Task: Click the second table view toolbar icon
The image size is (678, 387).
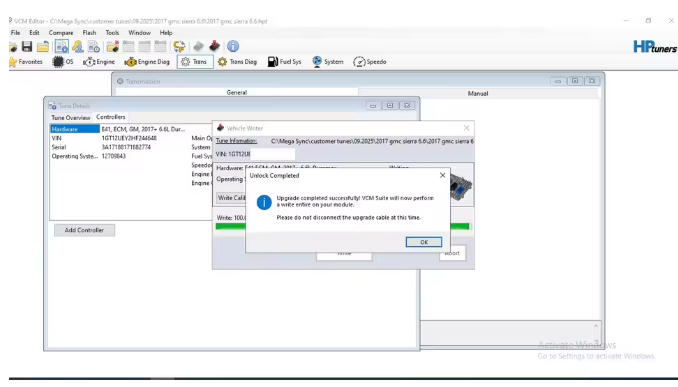Action: (x=144, y=46)
